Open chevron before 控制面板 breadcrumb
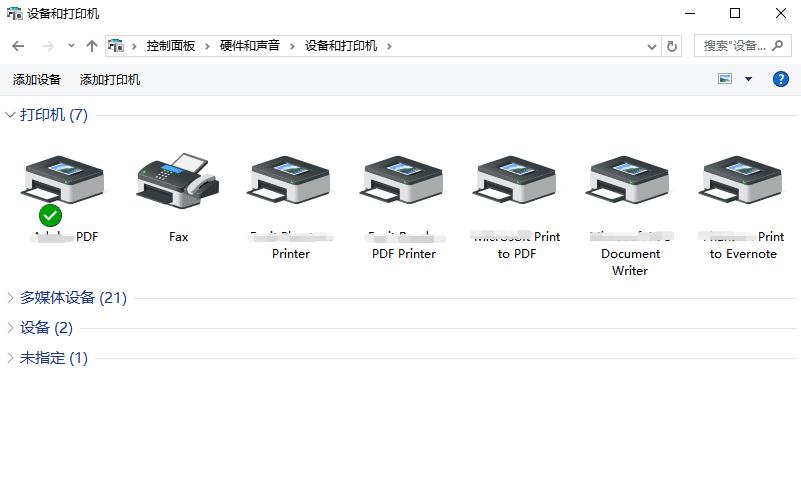The height and width of the screenshot is (495, 801). [134, 46]
